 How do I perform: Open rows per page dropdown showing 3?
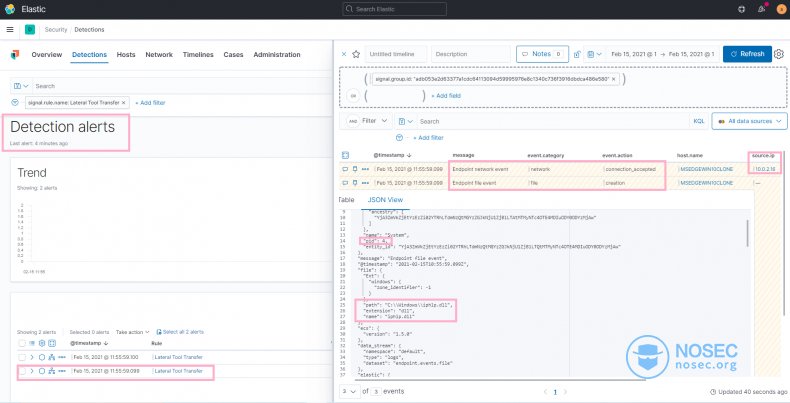(349, 391)
